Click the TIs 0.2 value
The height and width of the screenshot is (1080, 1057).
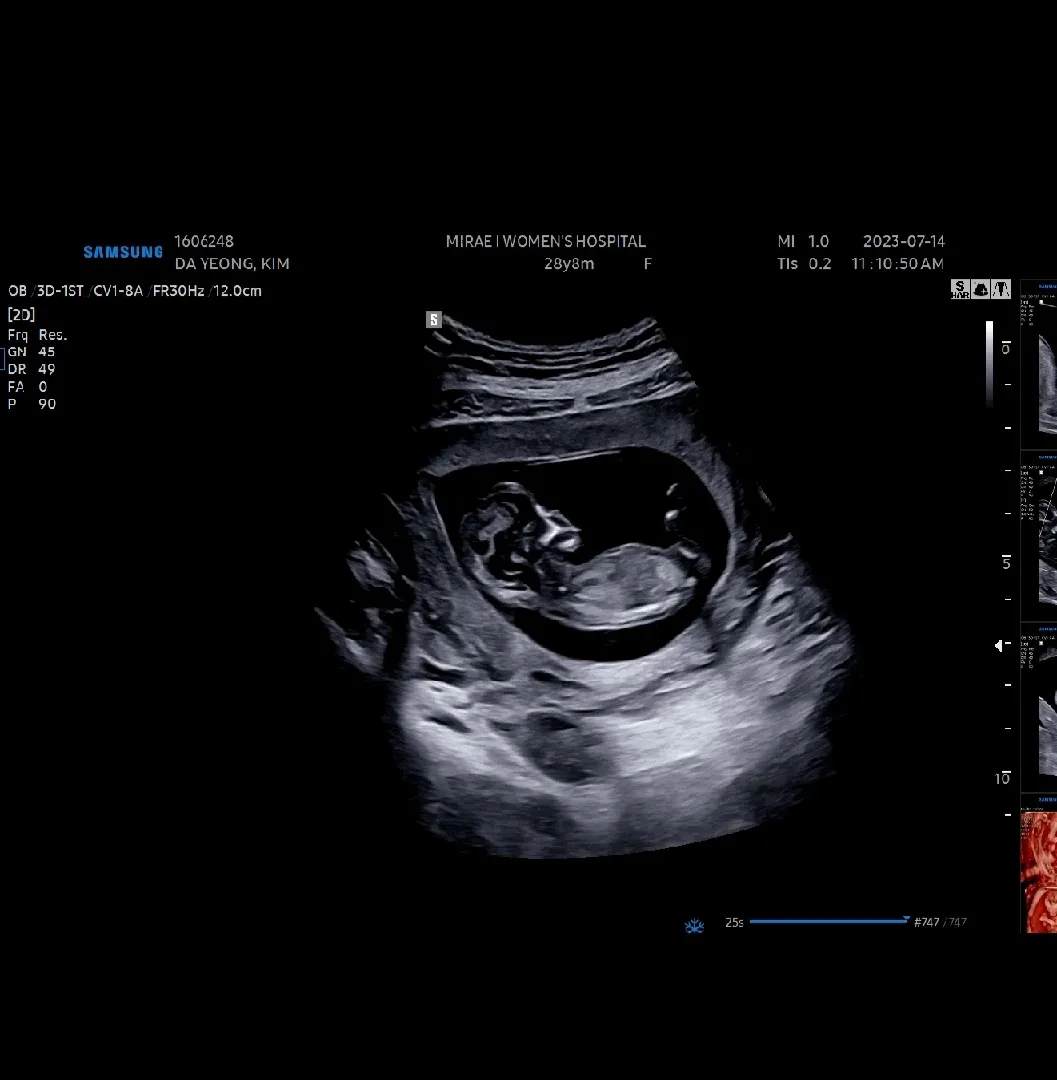(x=804, y=263)
